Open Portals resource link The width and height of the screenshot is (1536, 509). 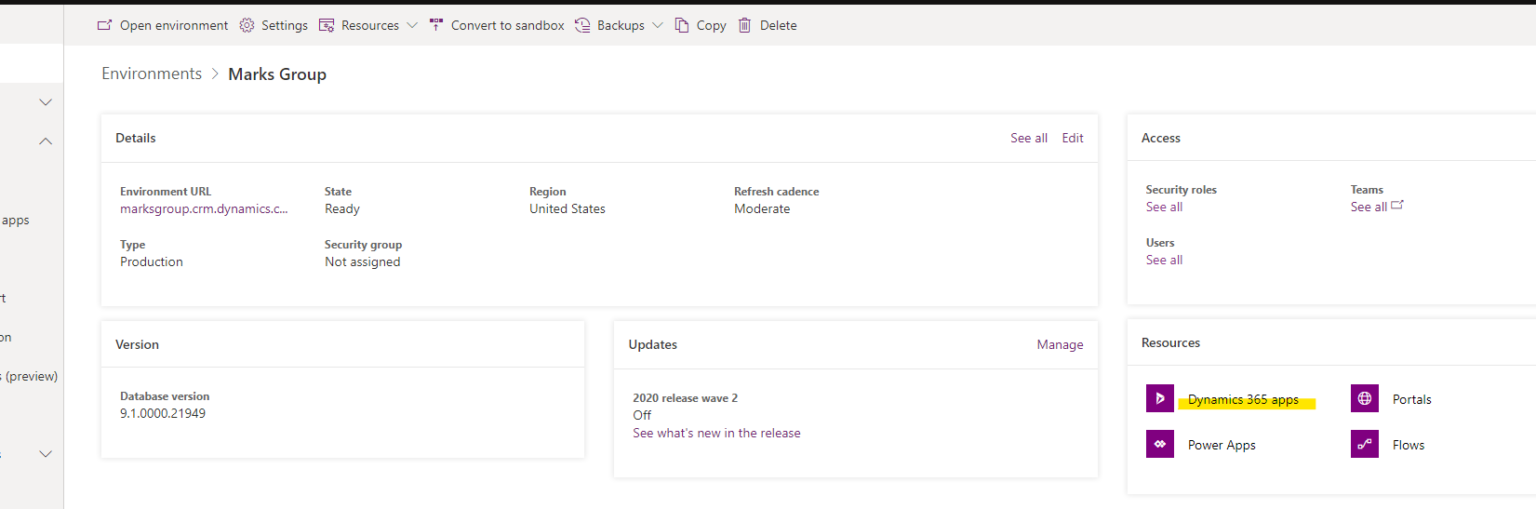pos(1412,399)
